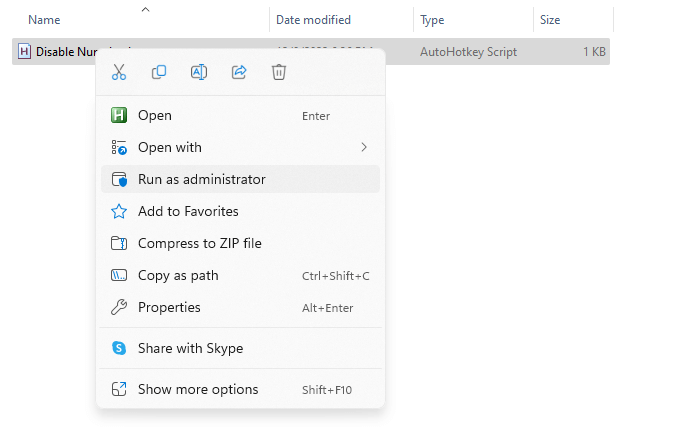Click the Cut scissors icon
Viewport: 700px width, 431px height.
119,72
